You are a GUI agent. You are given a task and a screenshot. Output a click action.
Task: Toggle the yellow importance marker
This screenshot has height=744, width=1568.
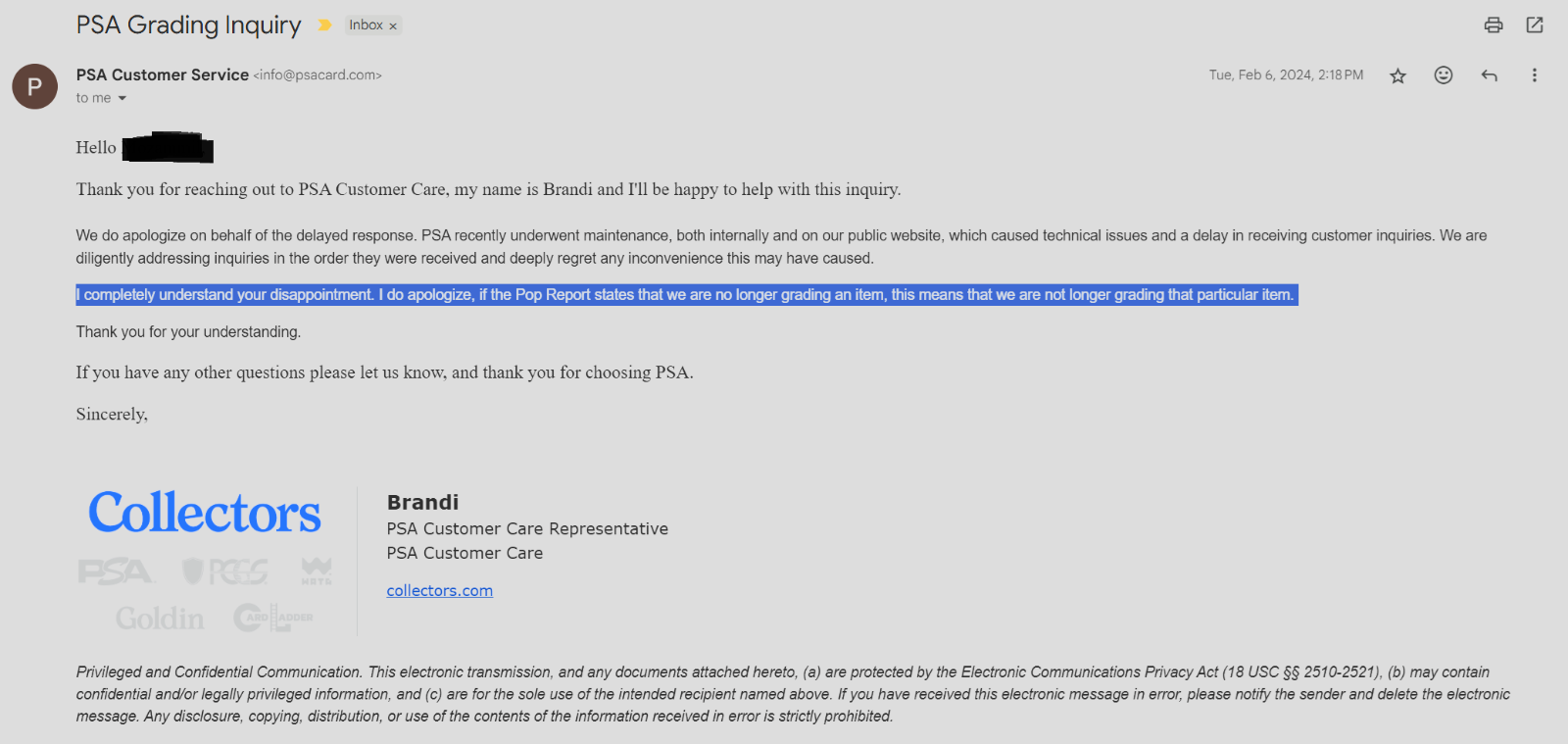324,25
